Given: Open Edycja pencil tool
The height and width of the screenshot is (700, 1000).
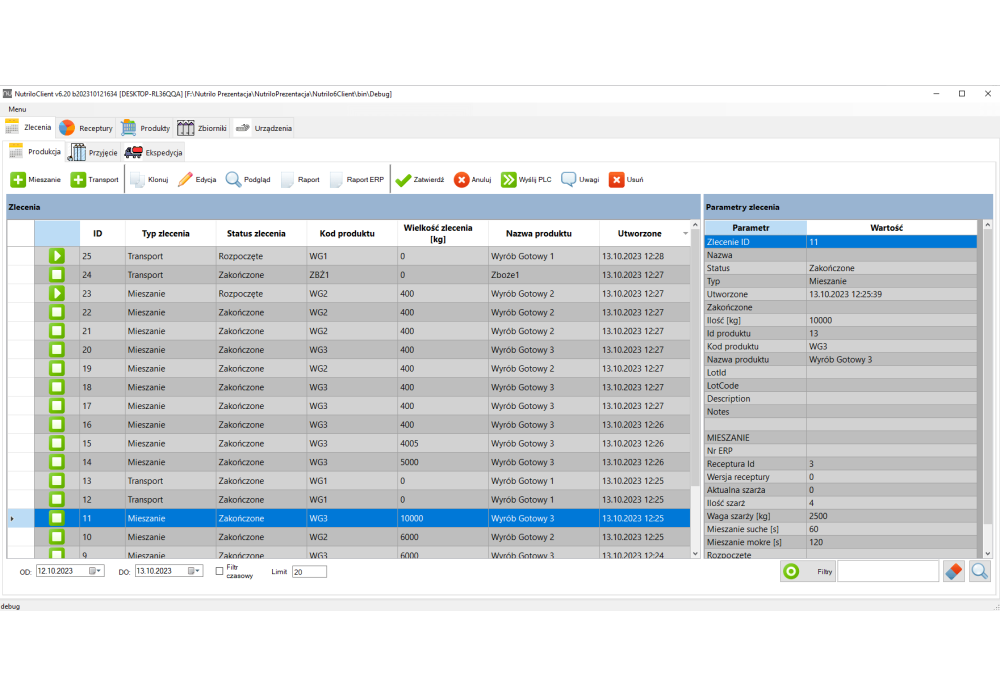Looking at the screenshot, I should pos(197,180).
